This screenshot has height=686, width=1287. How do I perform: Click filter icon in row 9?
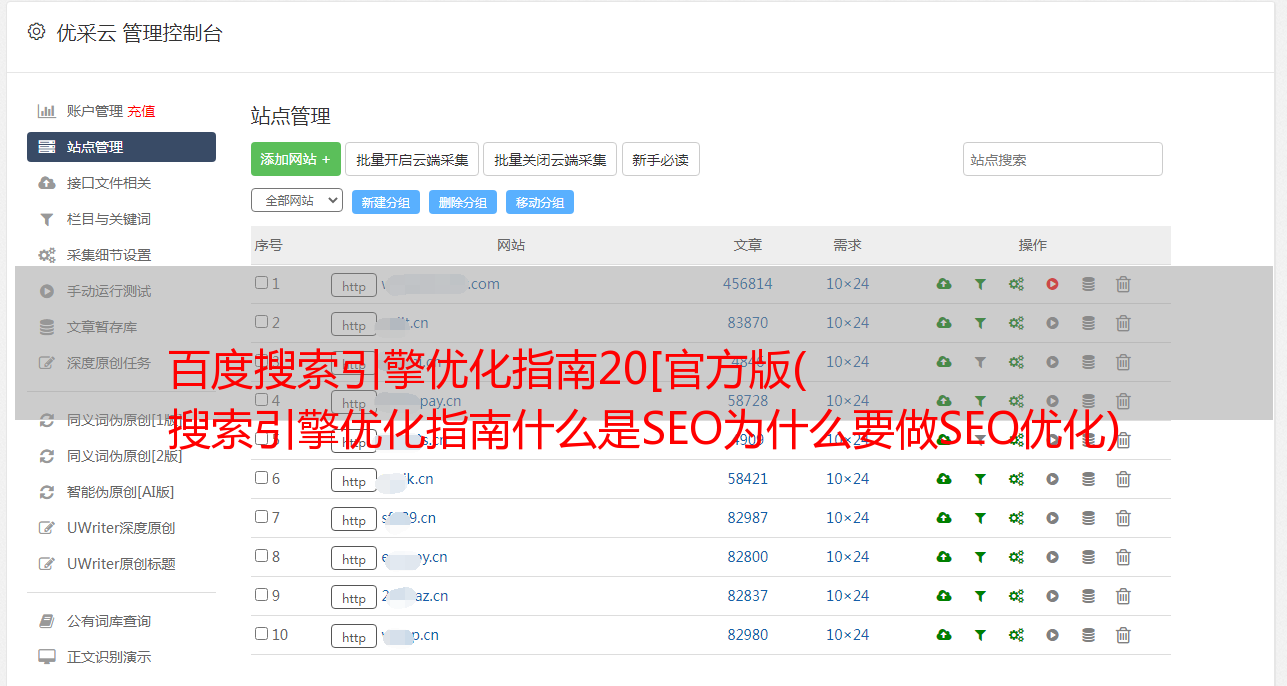[x=980, y=596]
